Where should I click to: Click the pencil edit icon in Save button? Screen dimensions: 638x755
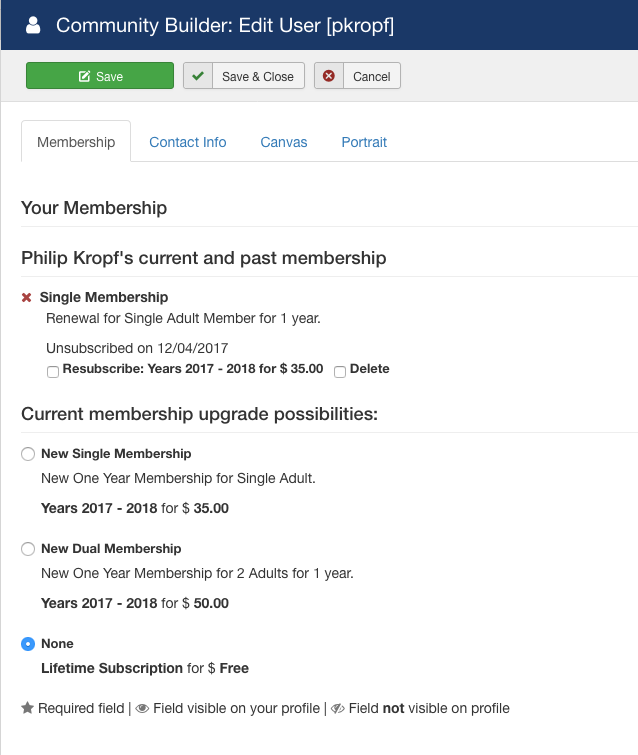coord(84,76)
